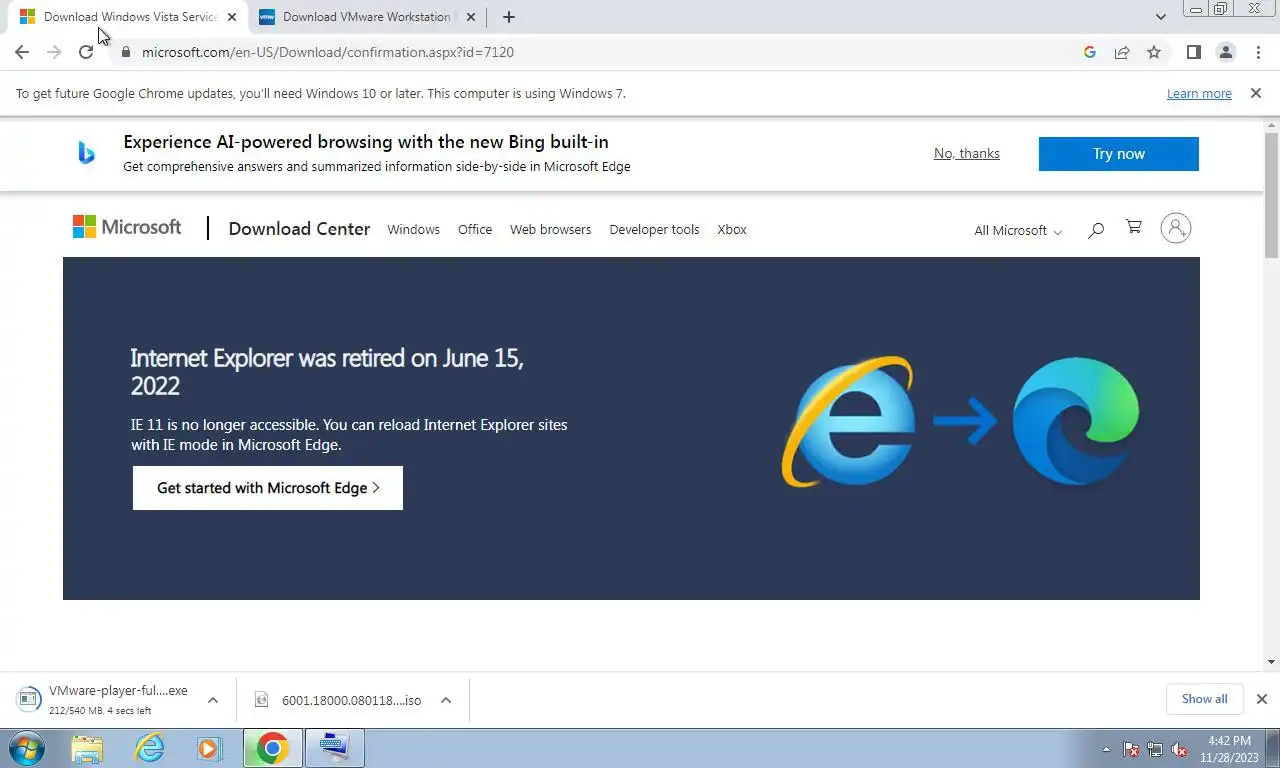Open the shopping cart icon

(1134, 228)
